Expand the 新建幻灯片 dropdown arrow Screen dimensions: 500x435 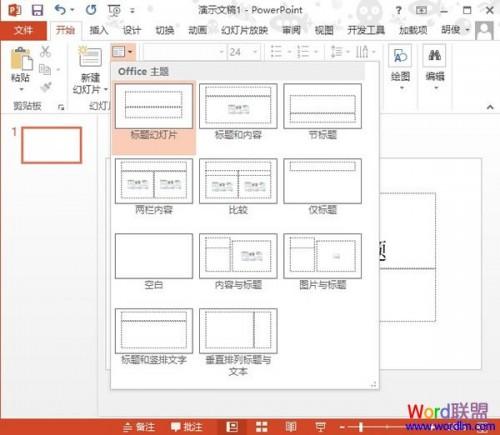point(106,89)
